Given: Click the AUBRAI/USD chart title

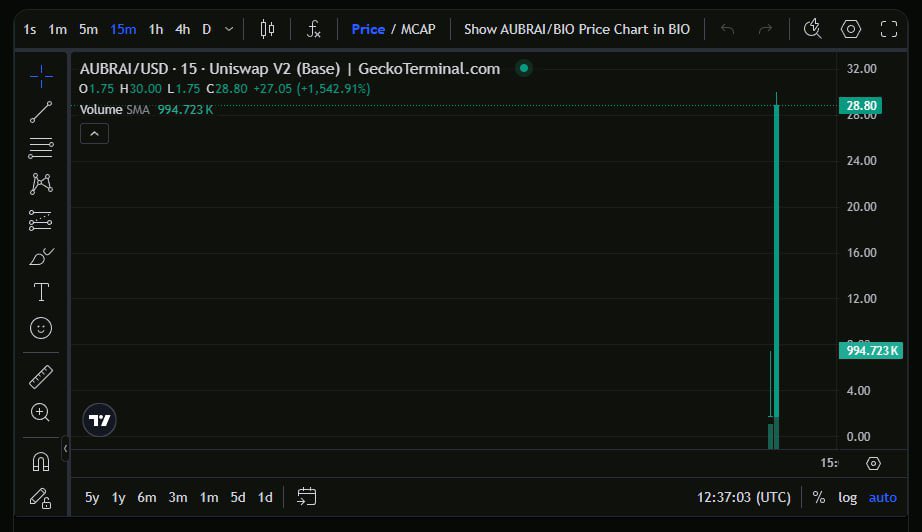Looking at the screenshot, I should click(290, 69).
